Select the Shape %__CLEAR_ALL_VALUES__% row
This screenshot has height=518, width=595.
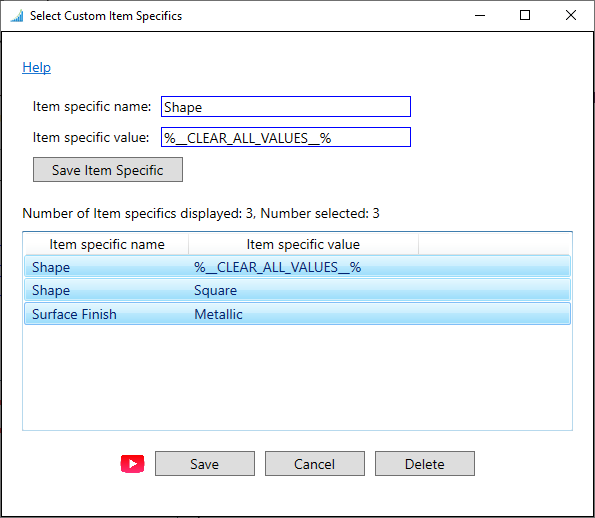(298, 266)
